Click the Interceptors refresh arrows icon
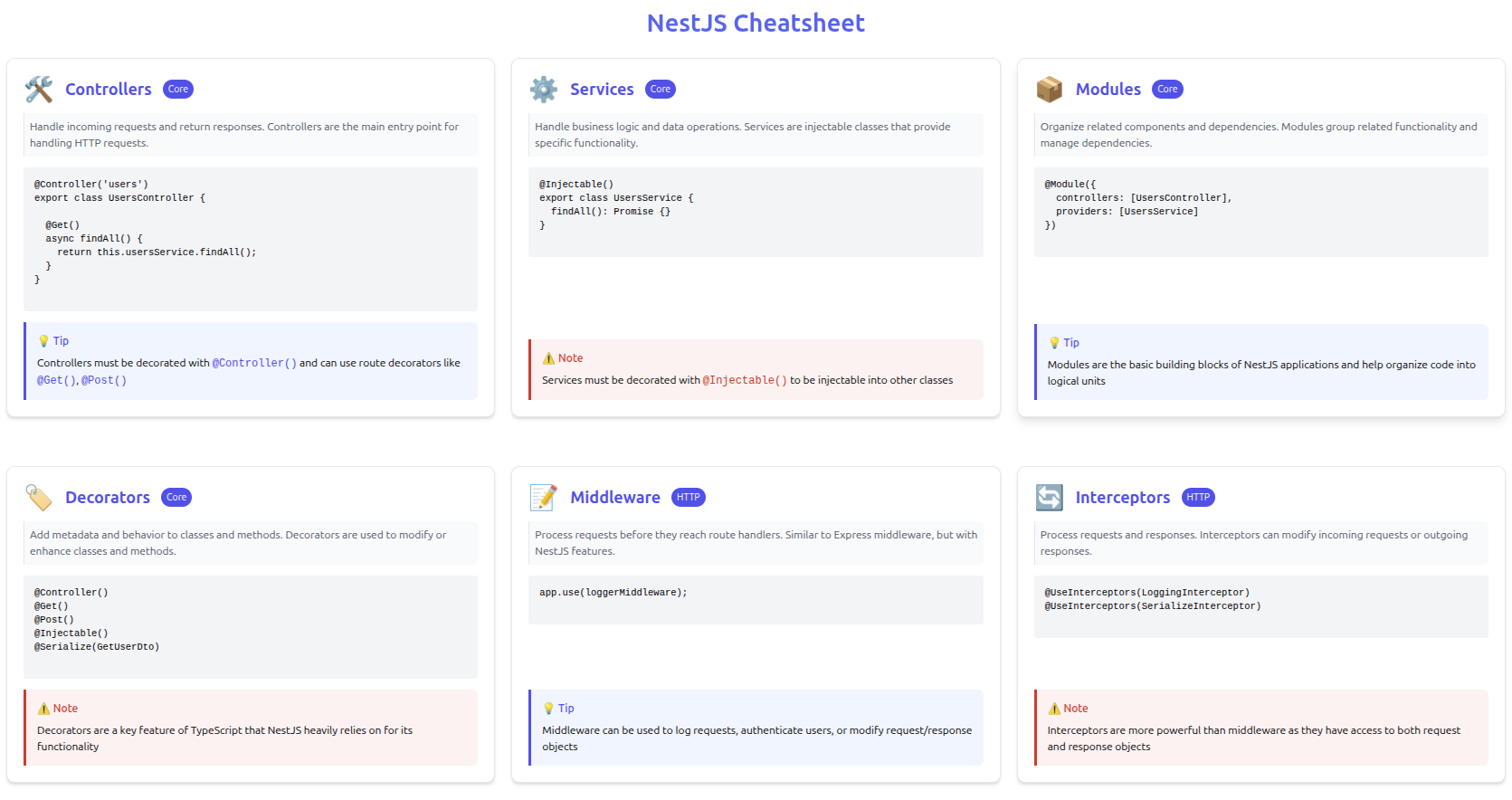 point(1050,497)
